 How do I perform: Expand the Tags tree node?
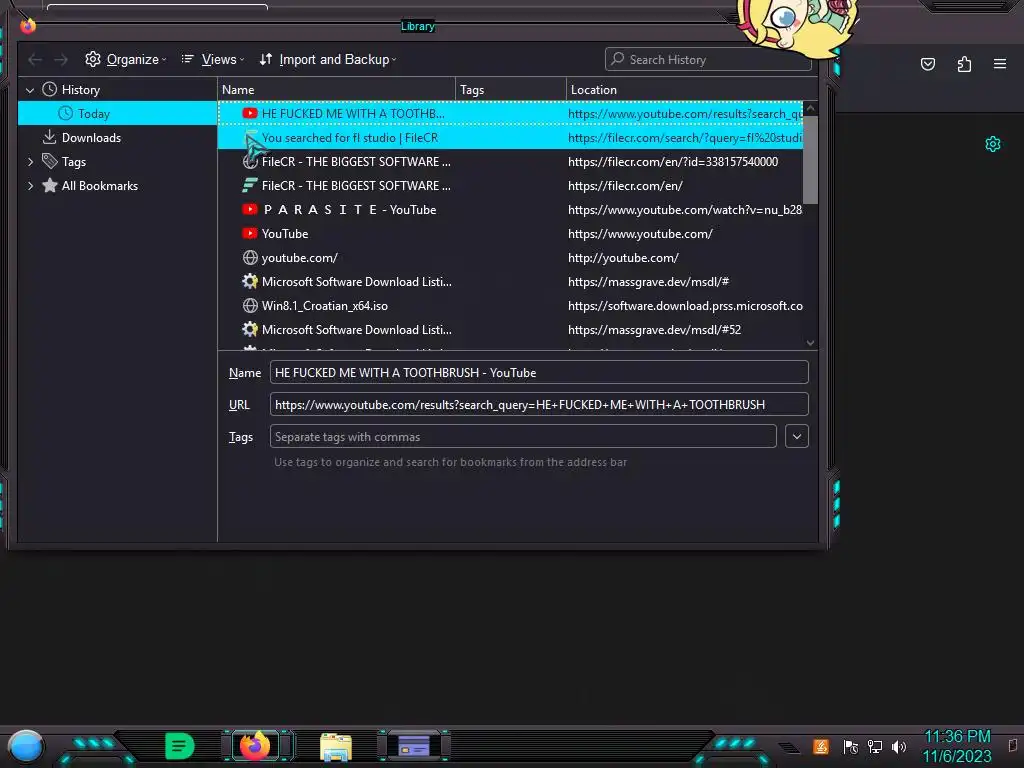click(30, 162)
